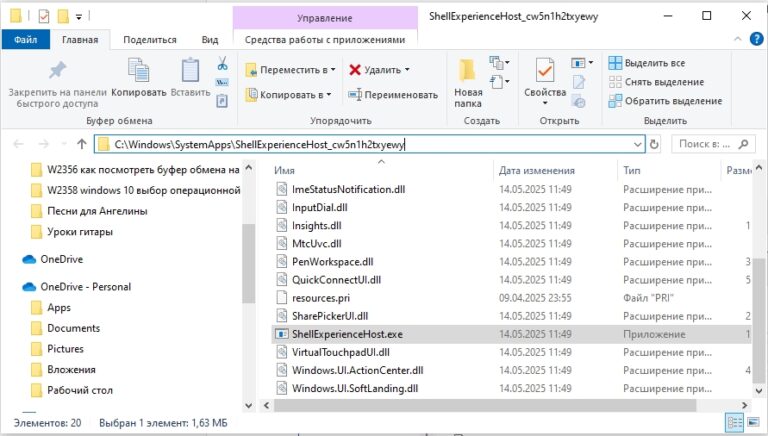Switch to the Поделиться tab

point(150,40)
